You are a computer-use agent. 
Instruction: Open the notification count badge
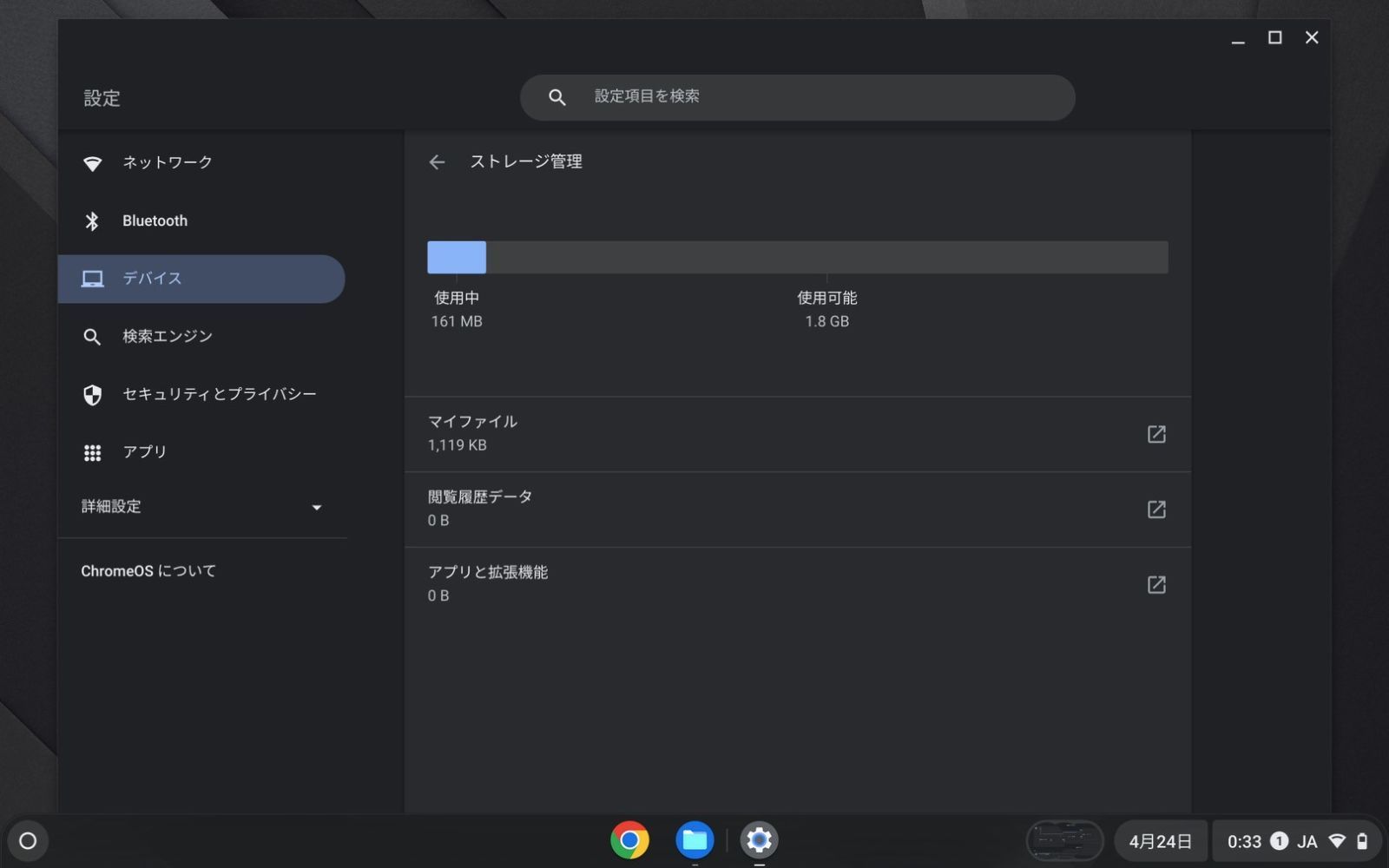[1279, 841]
